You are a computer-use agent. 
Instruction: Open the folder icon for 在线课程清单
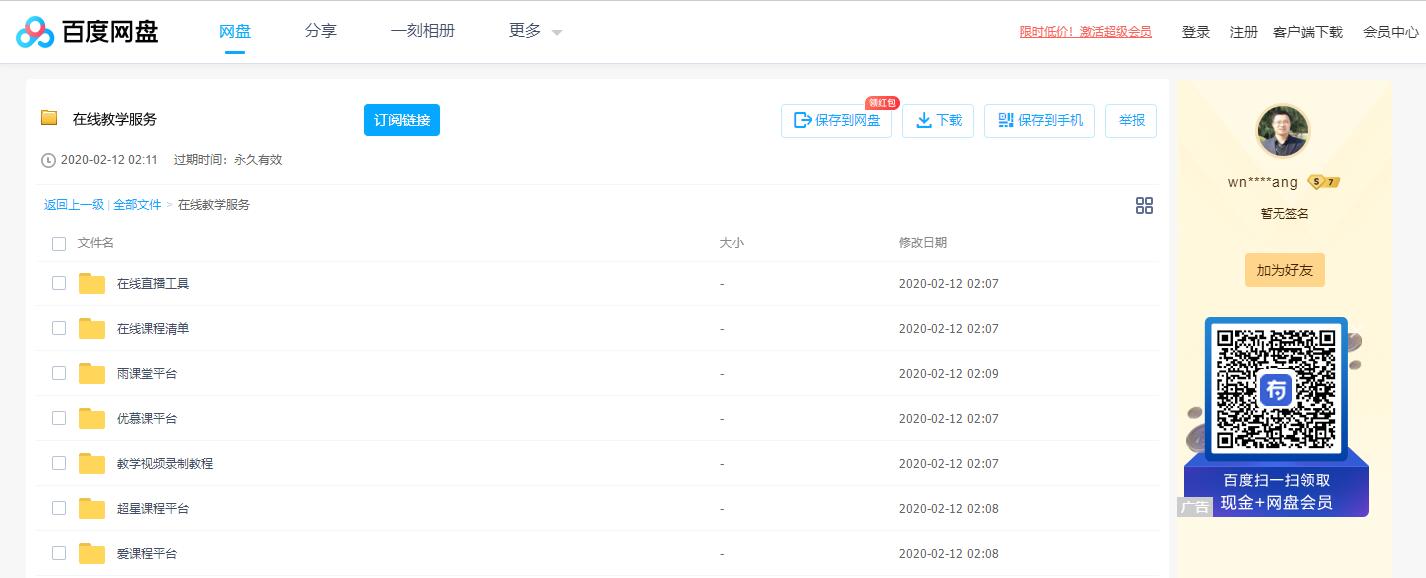[92, 329]
